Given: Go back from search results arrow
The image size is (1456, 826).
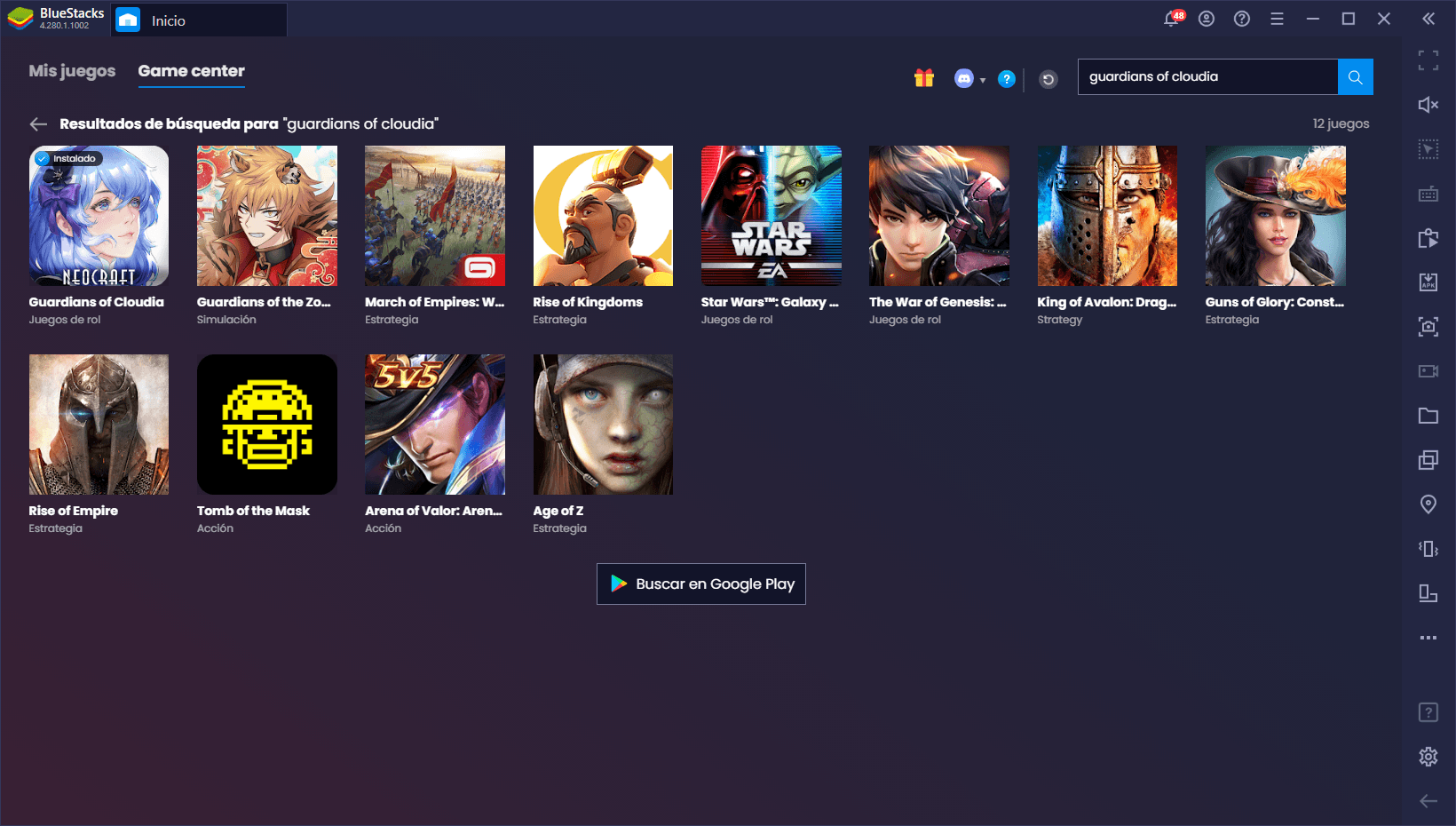Looking at the screenshot, I should coord(38,124).
